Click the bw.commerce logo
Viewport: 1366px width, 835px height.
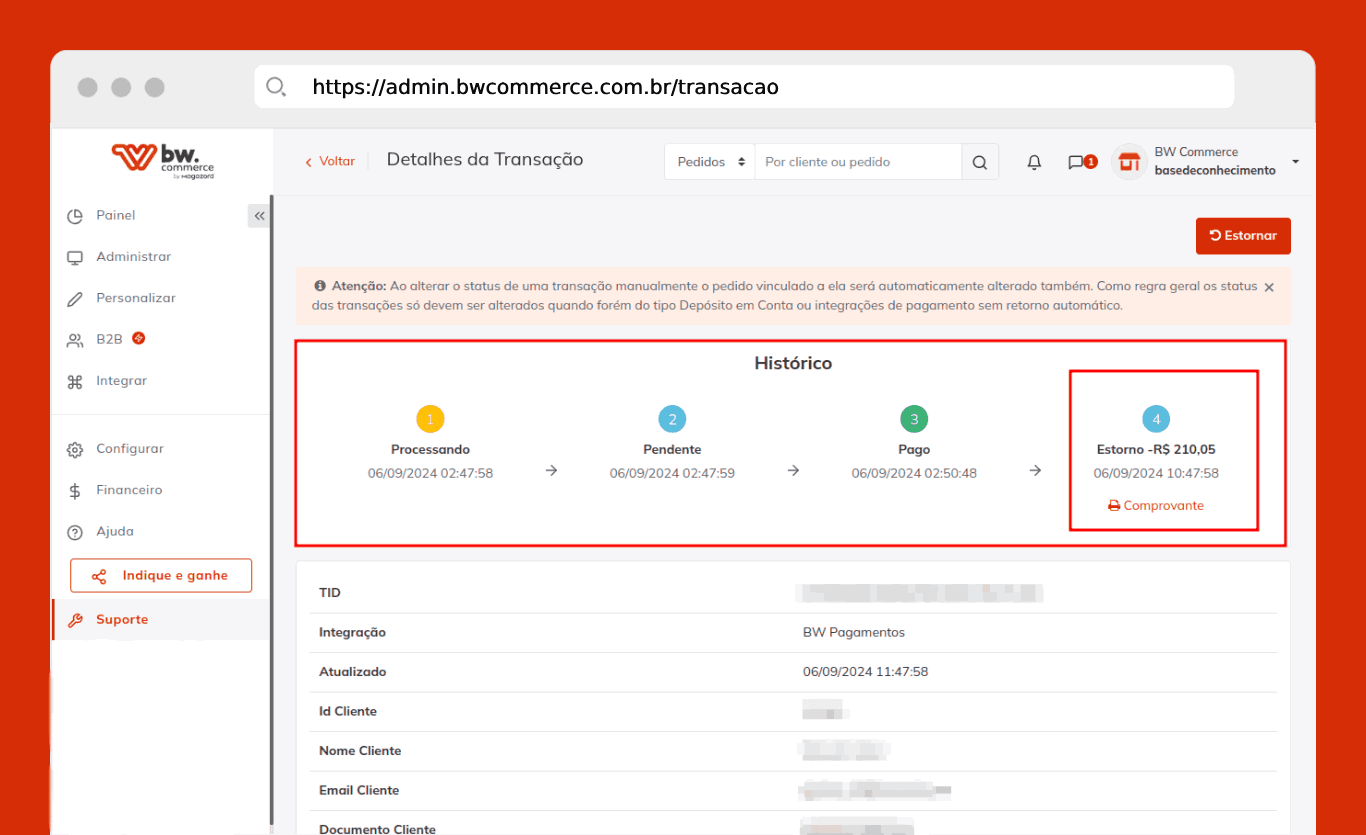[x=162, y=161]
